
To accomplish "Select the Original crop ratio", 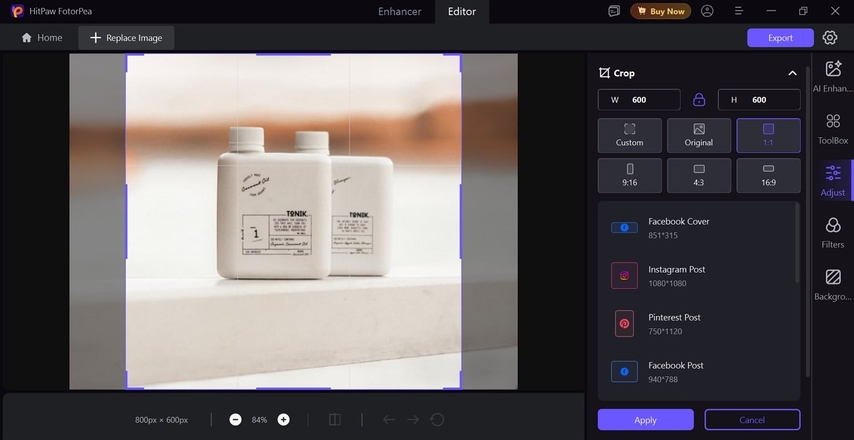I will pyautogui.click(x=699, y=136).
